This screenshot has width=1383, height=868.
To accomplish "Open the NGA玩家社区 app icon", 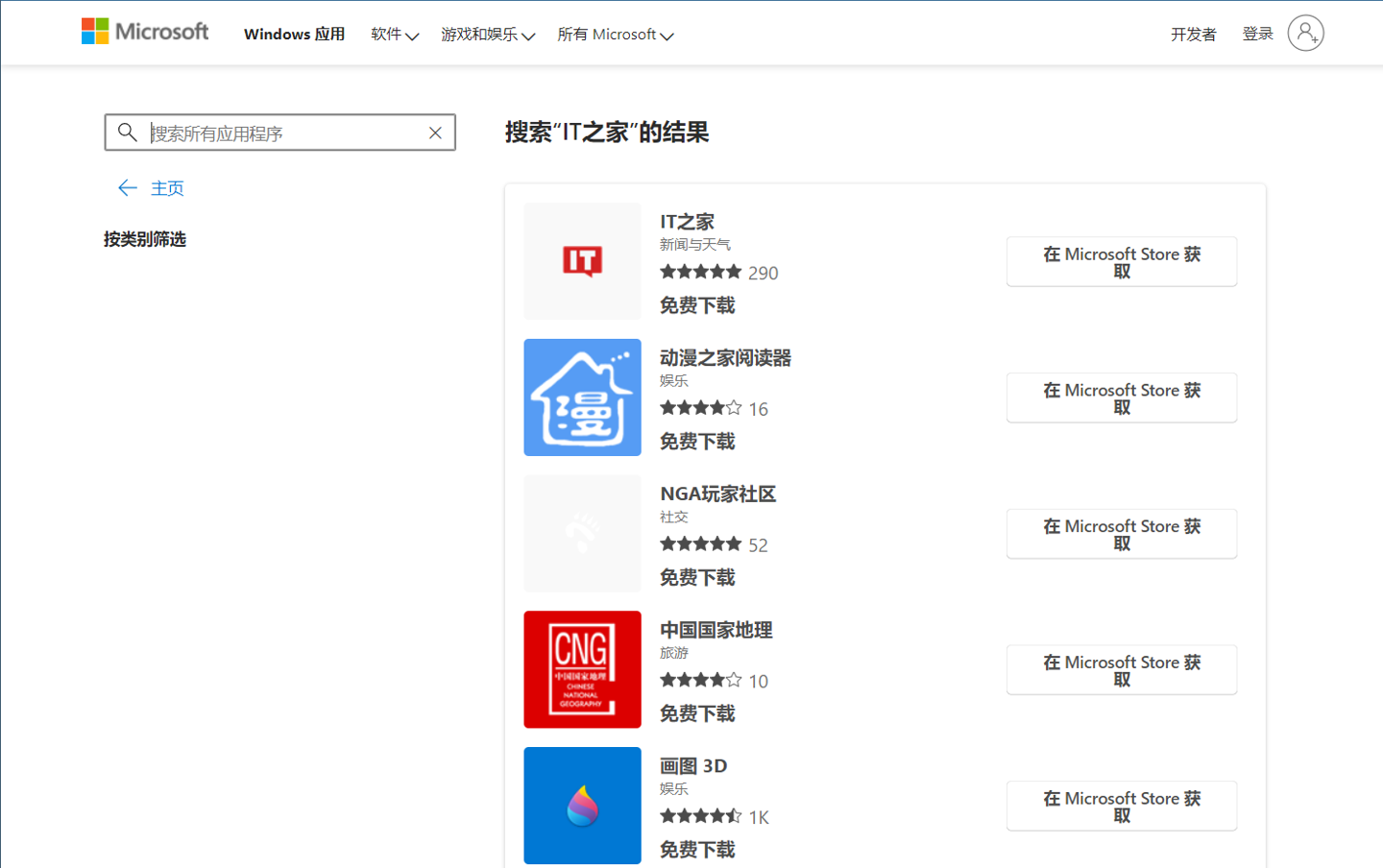I will click(x=582, y=534).
